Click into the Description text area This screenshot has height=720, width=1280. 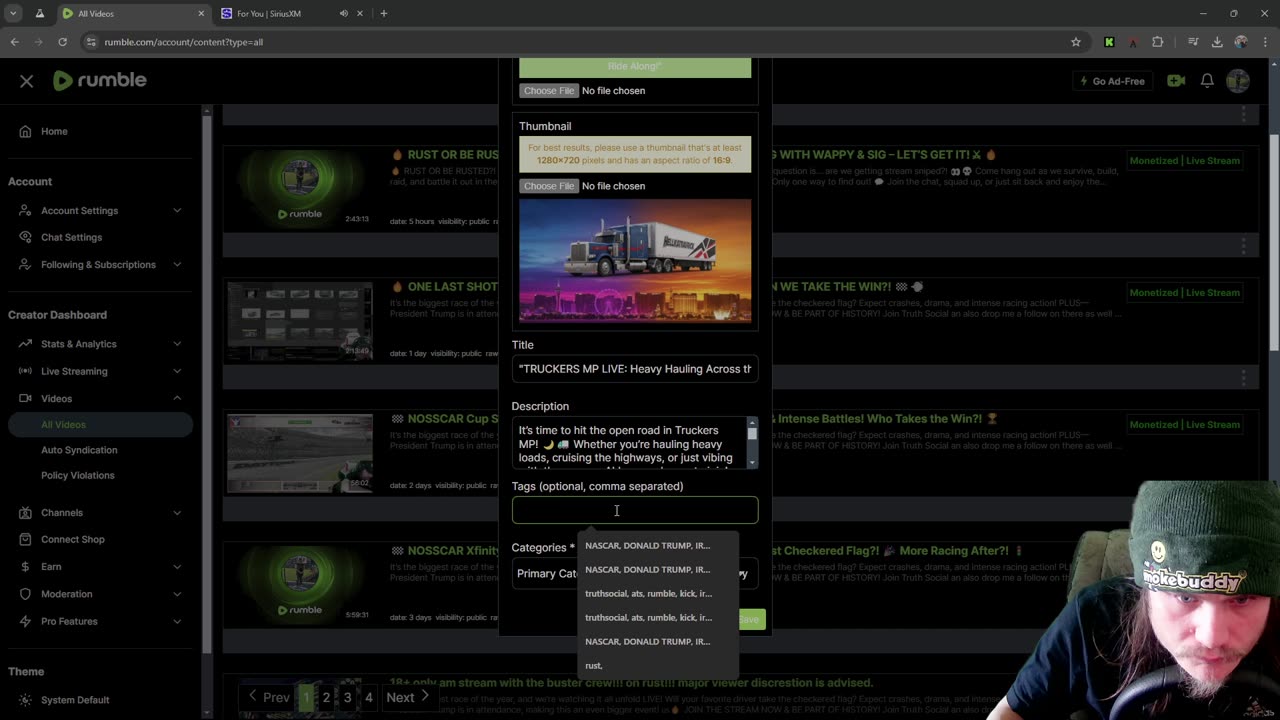coord(629,443)
